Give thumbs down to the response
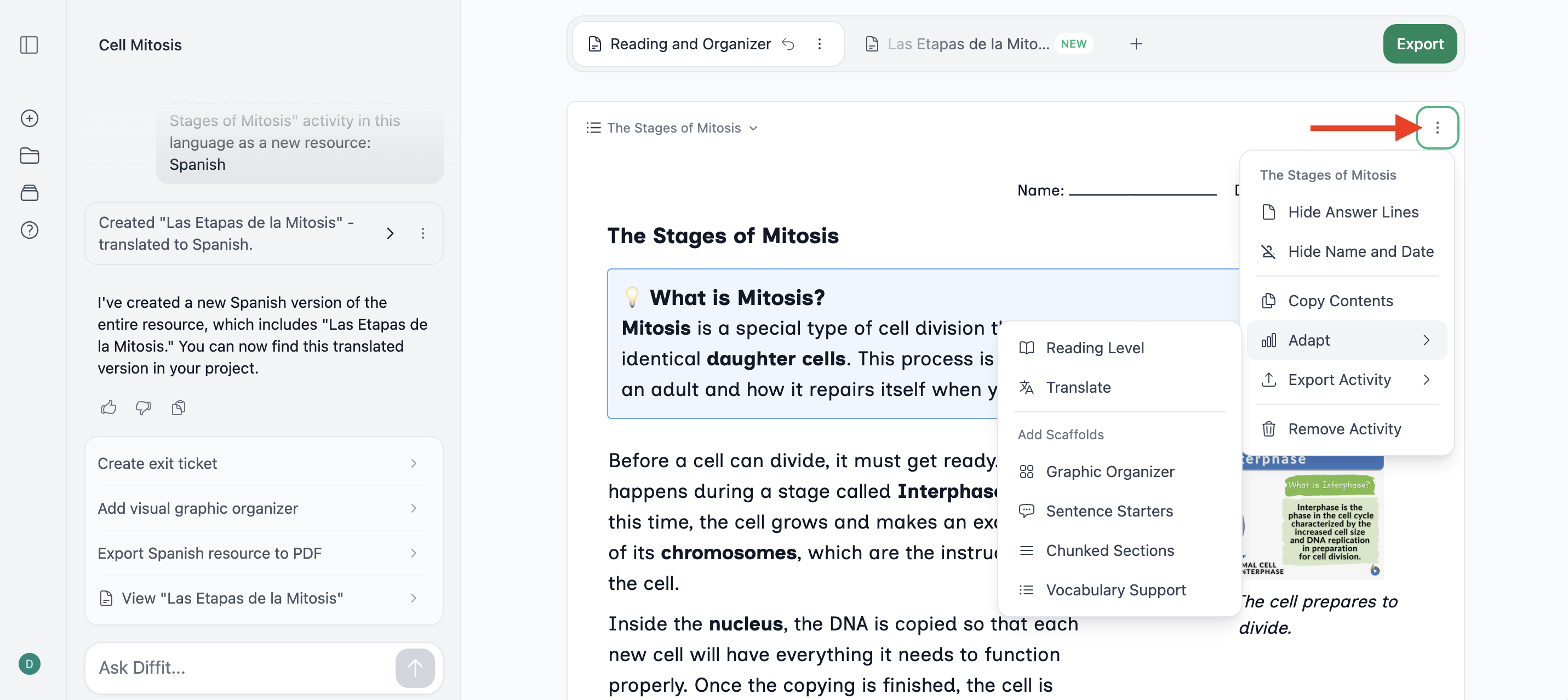 point(144,407)
